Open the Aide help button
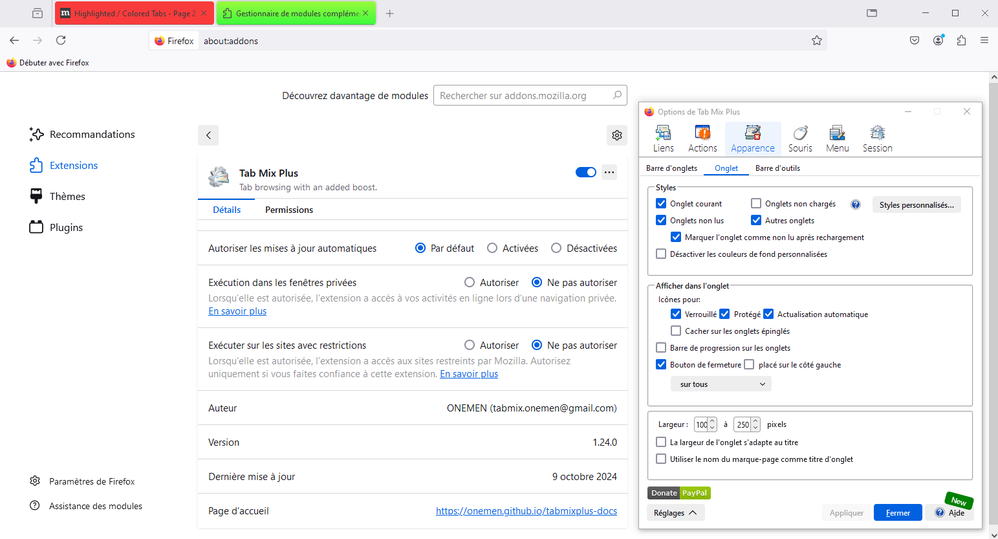 point(950,513)
